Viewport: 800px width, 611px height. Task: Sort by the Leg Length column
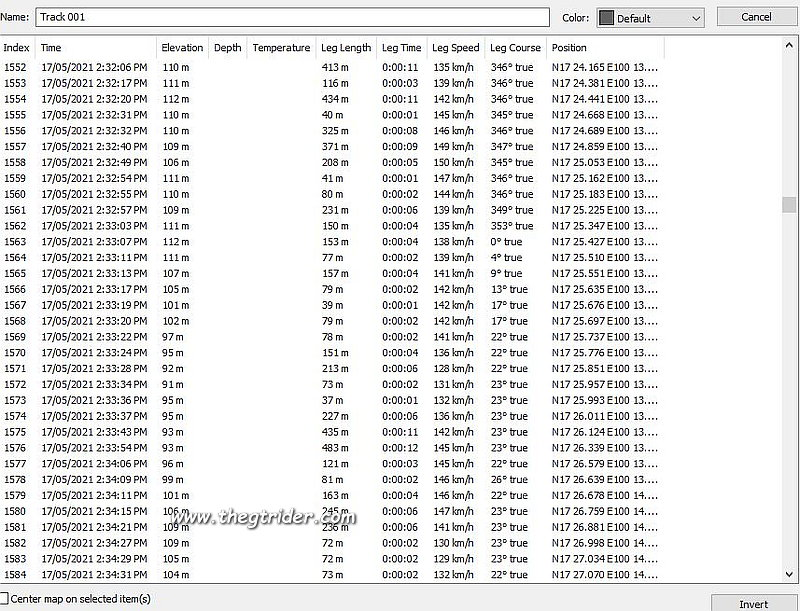[x=346, y=48]
